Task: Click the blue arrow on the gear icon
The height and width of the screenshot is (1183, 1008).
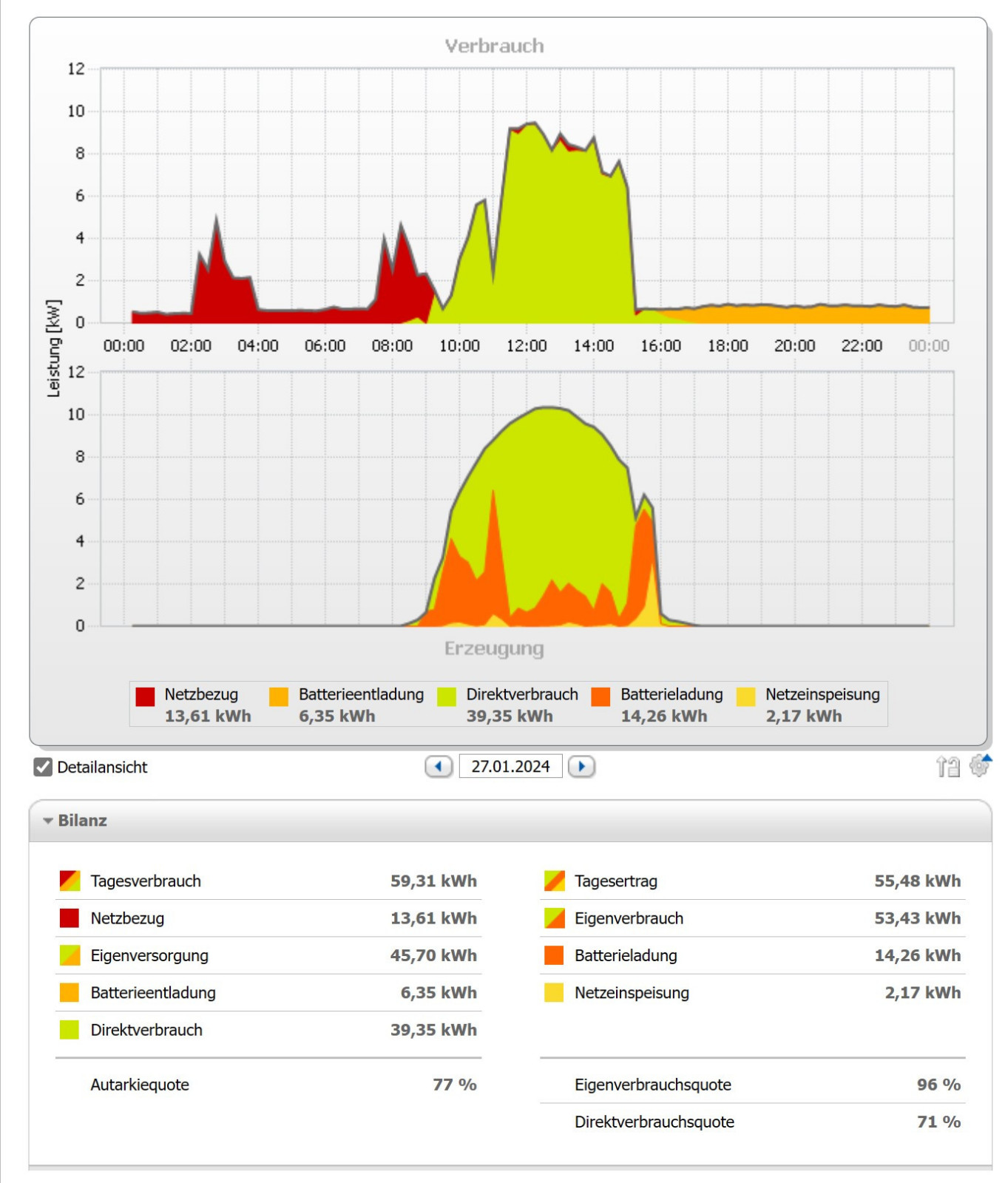Action: coord(987,759)
